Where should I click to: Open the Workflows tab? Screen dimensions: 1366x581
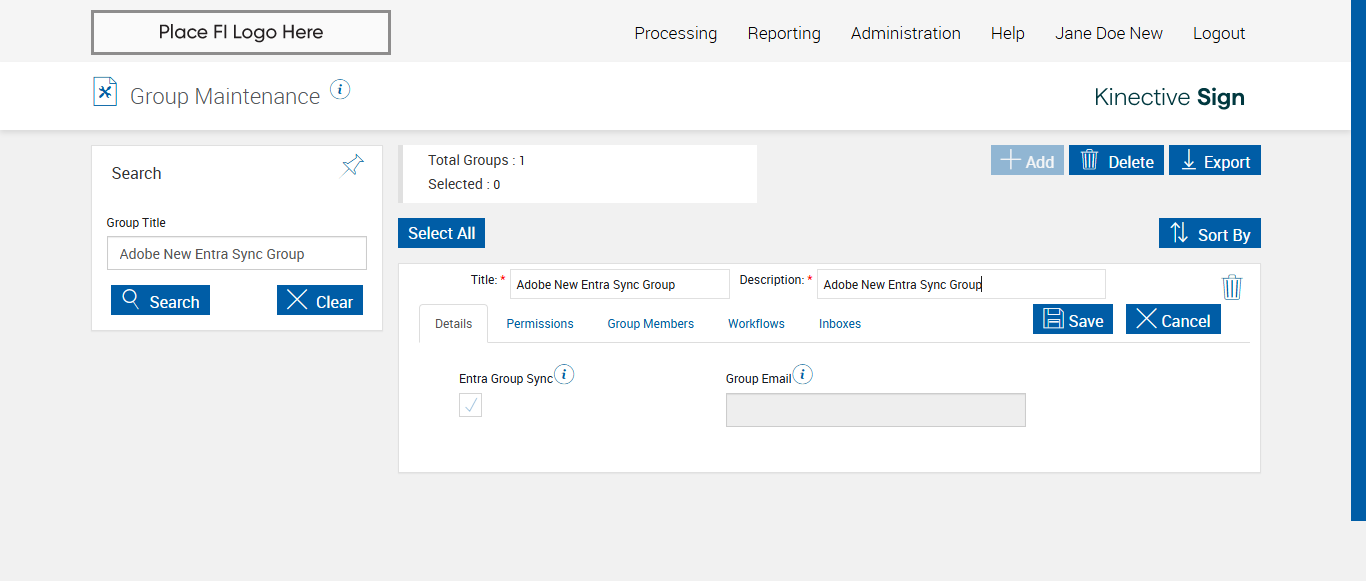click(756, 324)
